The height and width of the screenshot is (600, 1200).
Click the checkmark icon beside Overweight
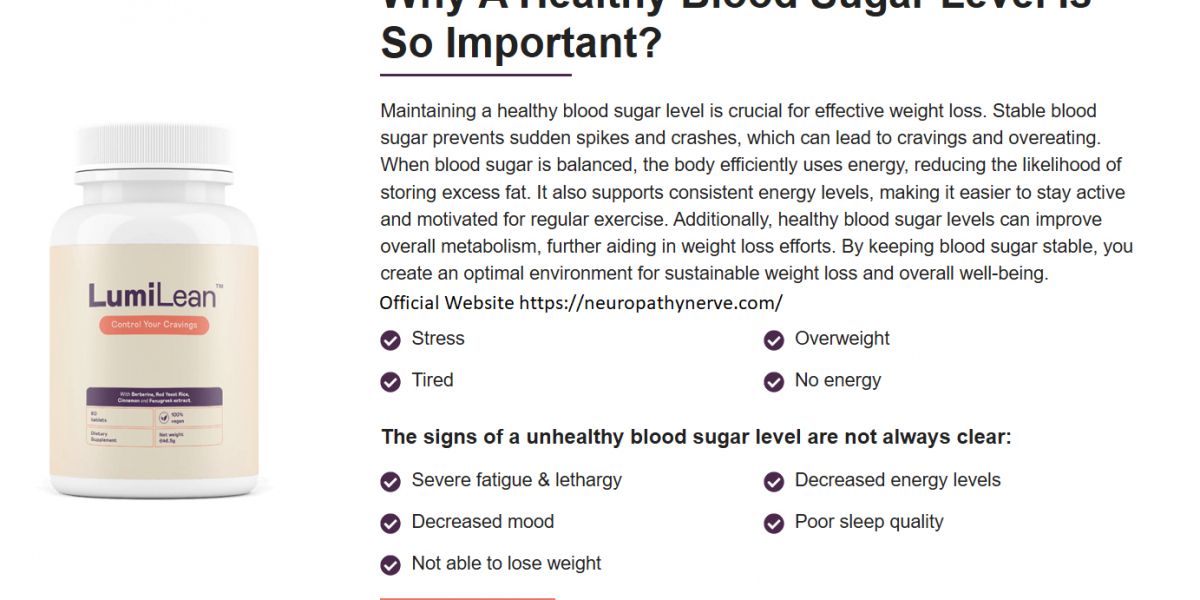773,340
